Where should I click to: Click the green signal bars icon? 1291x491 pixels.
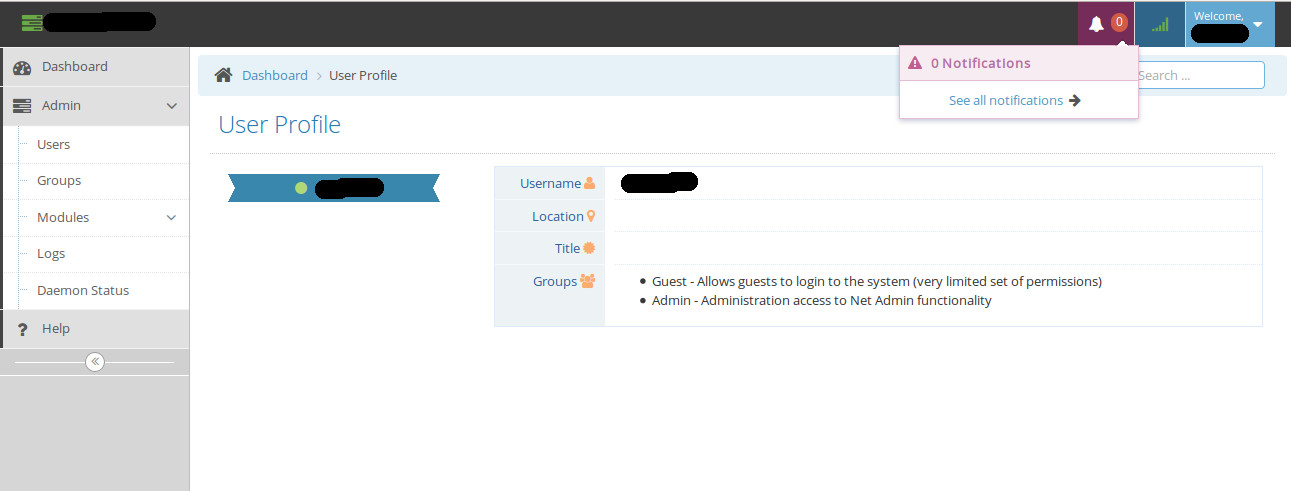[x=1159, y=24]
